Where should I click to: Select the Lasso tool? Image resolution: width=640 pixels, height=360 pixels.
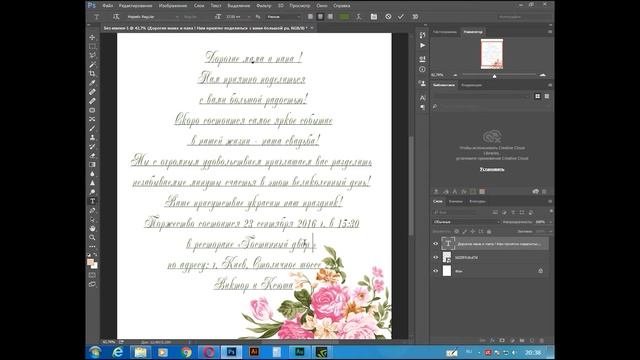tap(92, 56)
